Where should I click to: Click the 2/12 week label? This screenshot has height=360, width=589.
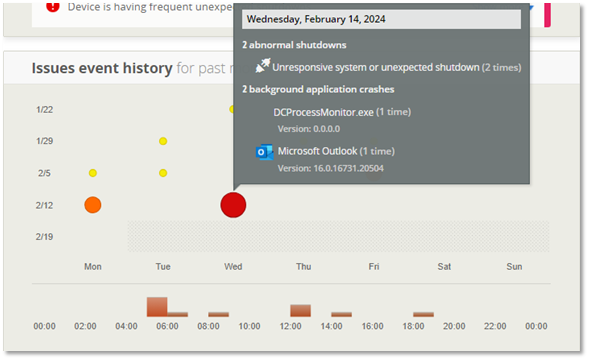pos(44,205)
